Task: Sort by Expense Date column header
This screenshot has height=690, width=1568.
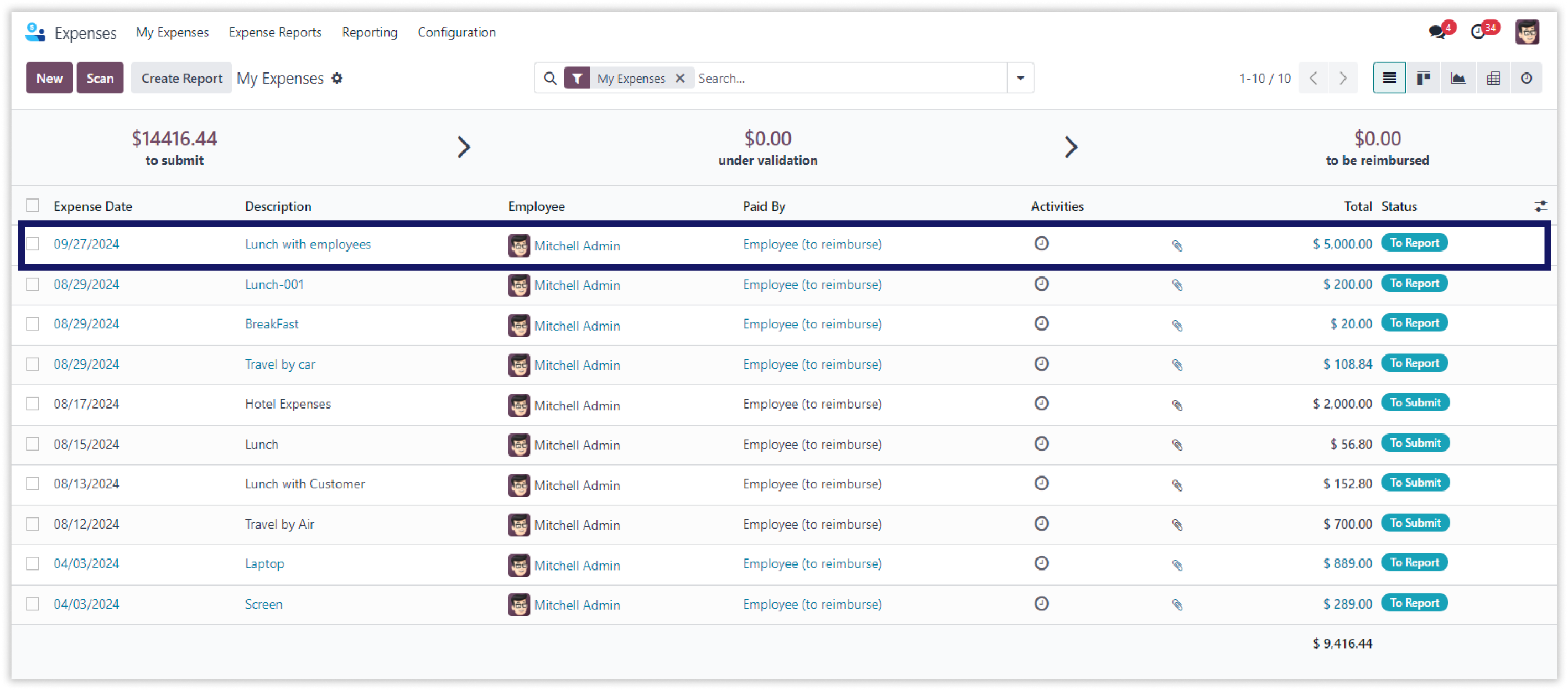Action: [93, 206]
